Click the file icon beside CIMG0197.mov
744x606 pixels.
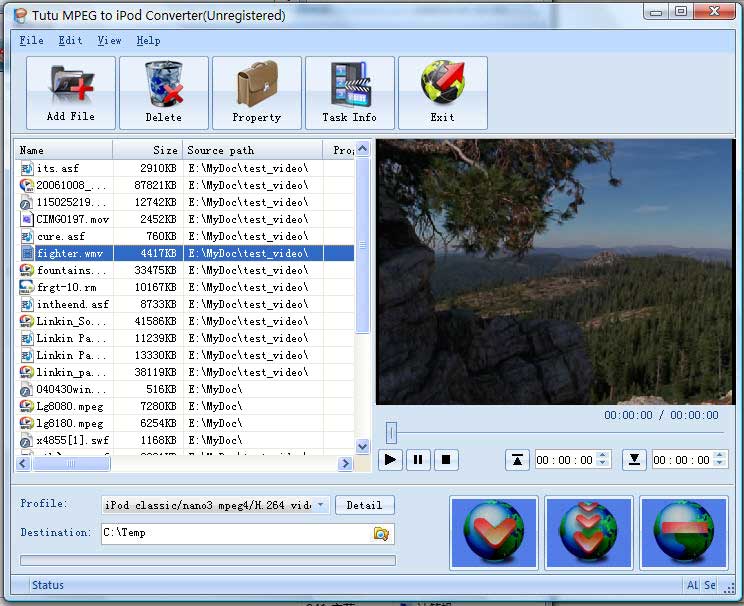(x=27, y=219)
